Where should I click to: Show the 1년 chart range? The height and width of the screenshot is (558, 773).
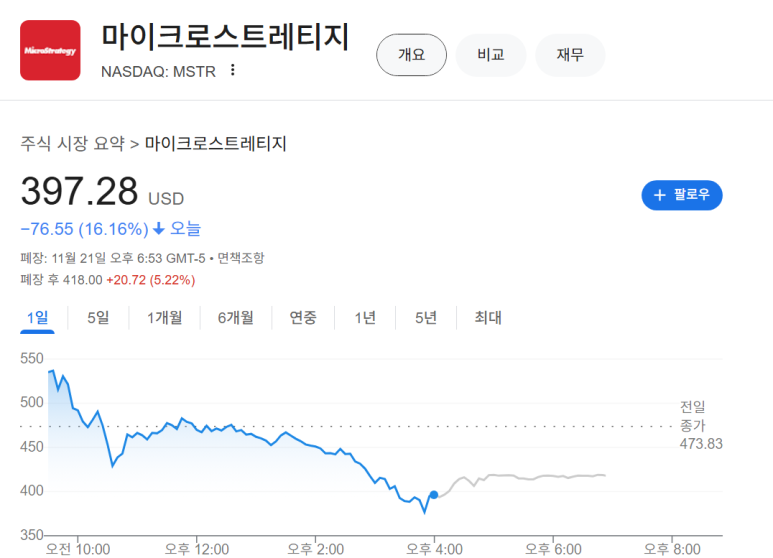[x=365, y=318]
